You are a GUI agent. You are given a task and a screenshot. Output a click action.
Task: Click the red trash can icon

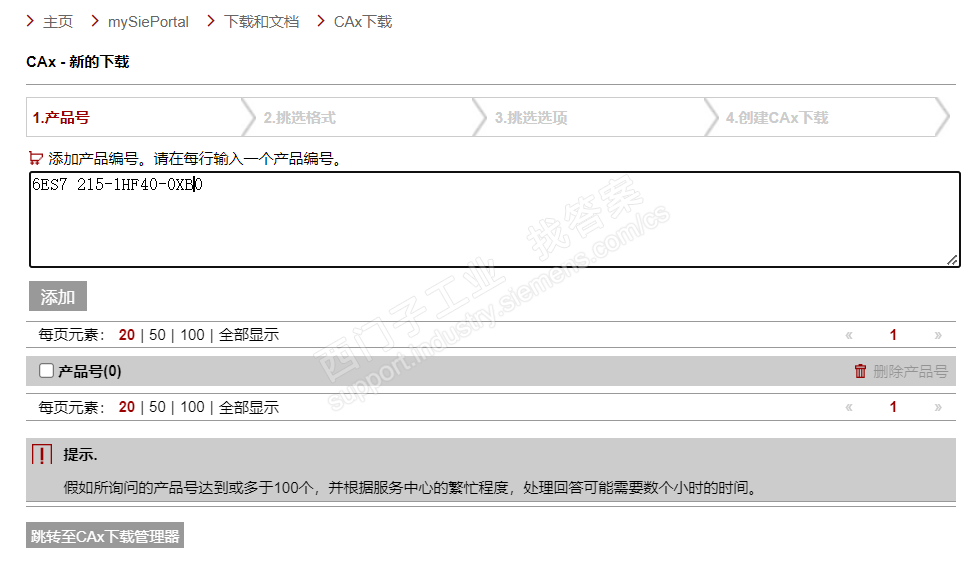pyautogui.click(x=860, y=371)
